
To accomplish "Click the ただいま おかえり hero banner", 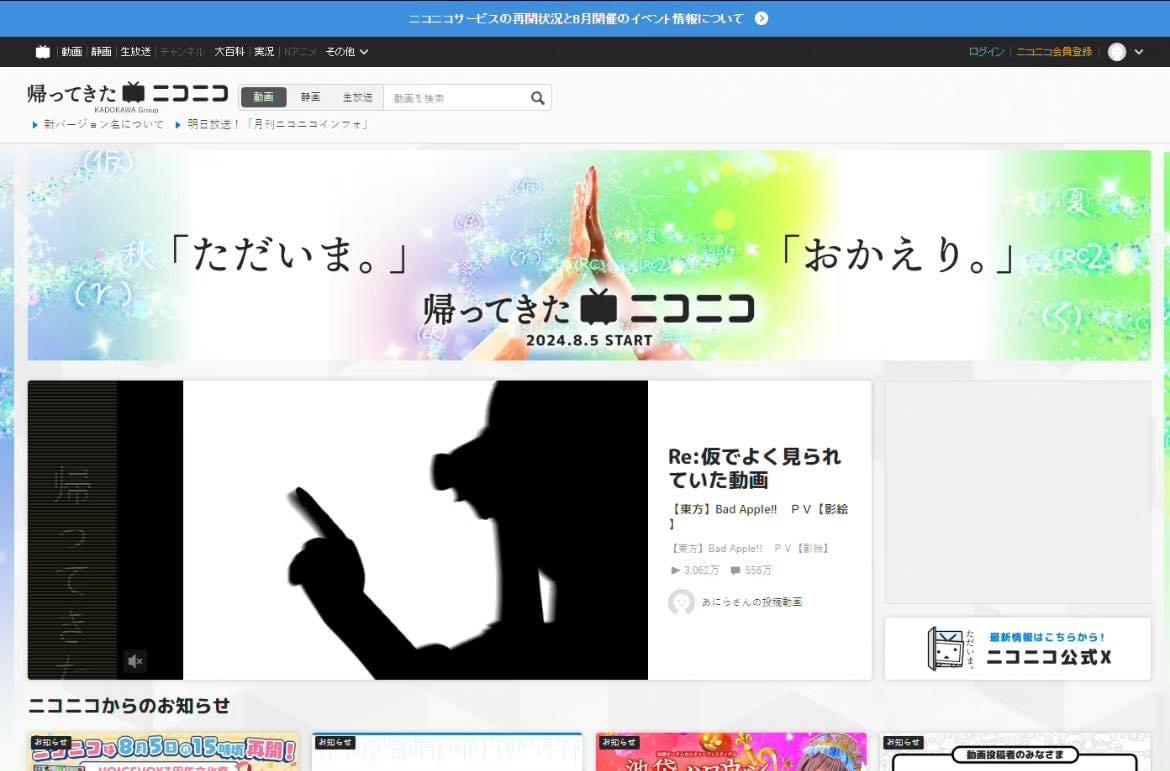I will point(589,255).
